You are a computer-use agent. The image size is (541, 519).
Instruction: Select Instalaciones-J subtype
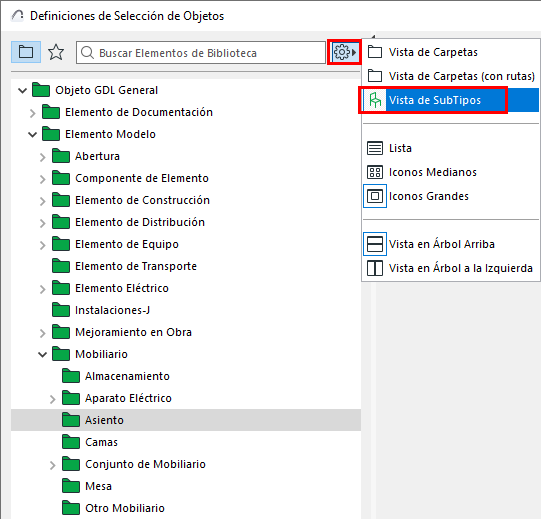click(x=112, y=310)
